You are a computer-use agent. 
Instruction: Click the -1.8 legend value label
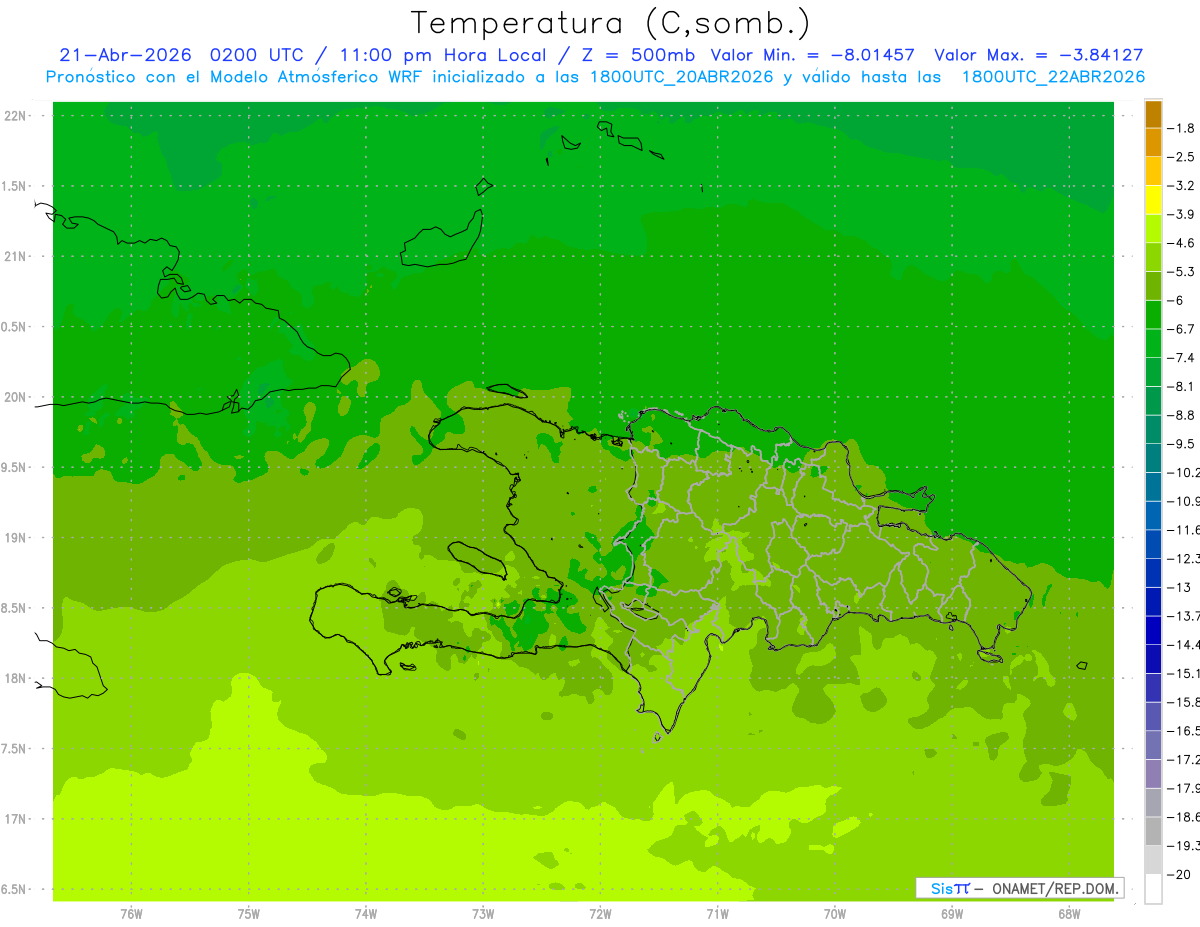pyautogui.click(x=1181, y=128)
